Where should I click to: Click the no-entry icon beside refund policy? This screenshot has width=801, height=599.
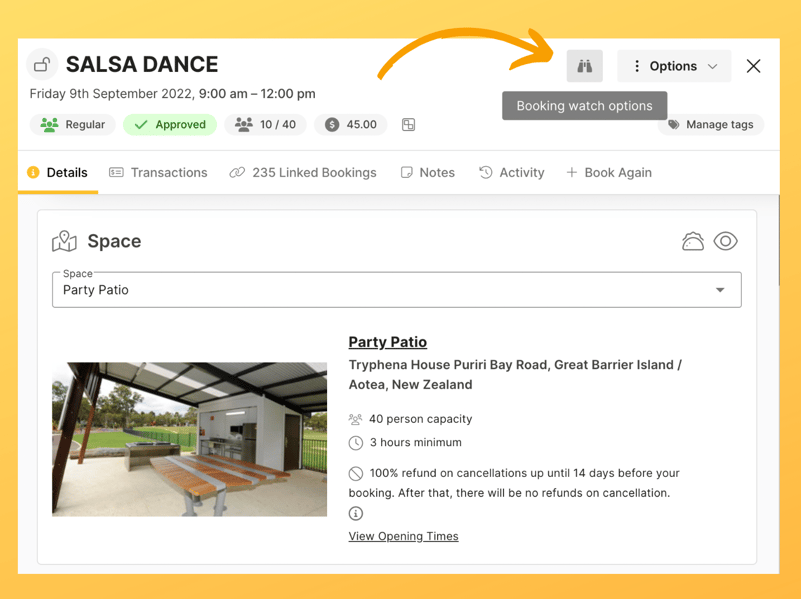(x=356, y=473)
